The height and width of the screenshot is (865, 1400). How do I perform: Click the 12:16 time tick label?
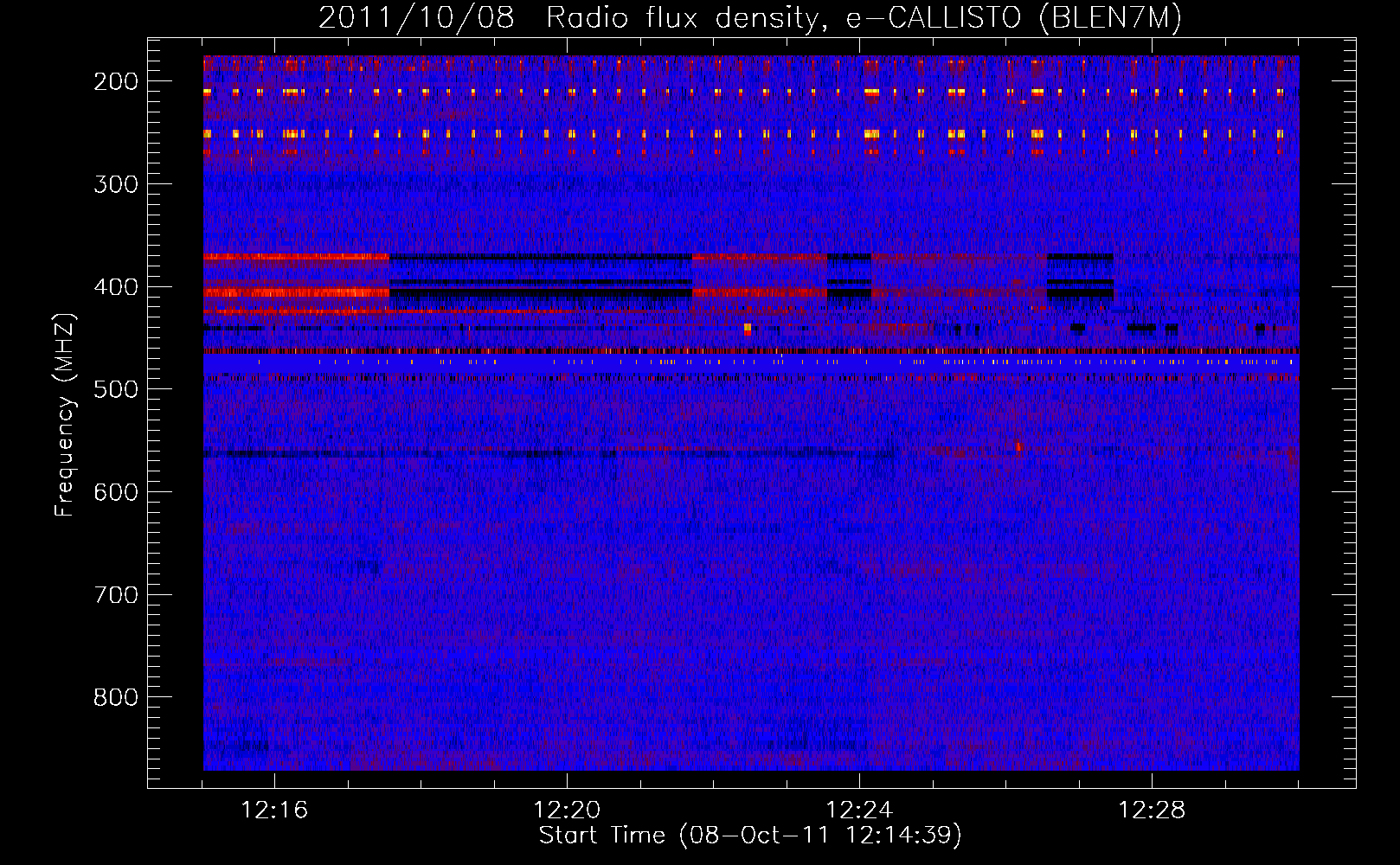(274, 811)
